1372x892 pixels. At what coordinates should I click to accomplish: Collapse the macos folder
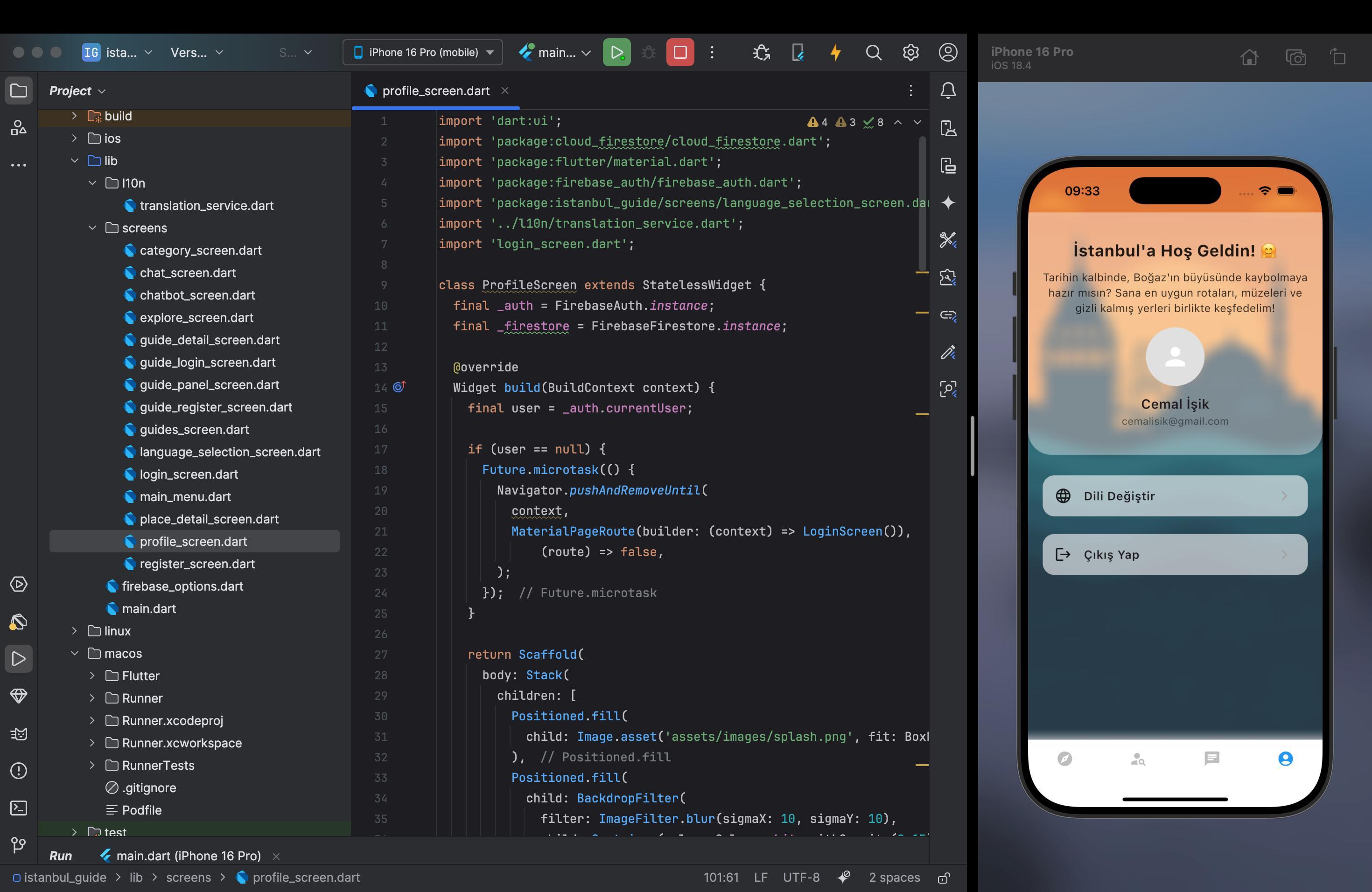pyautogui.click(x=74, y=654)
